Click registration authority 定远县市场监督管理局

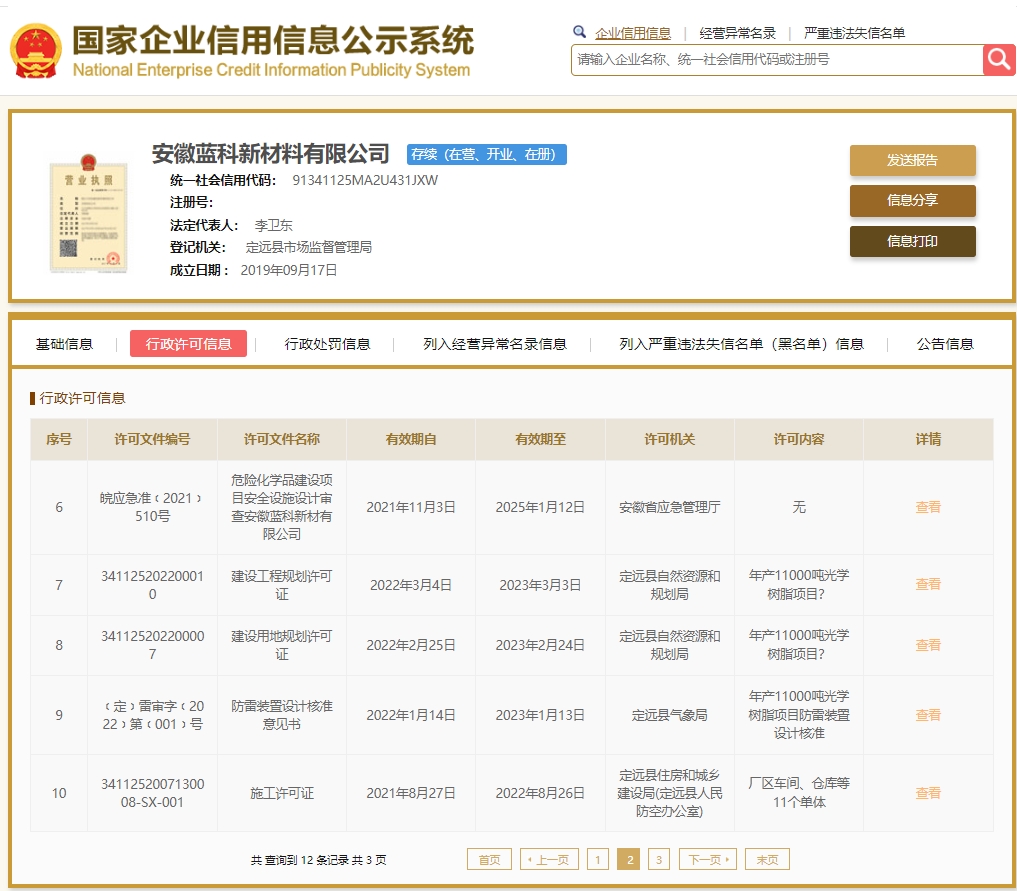[309, 247]
